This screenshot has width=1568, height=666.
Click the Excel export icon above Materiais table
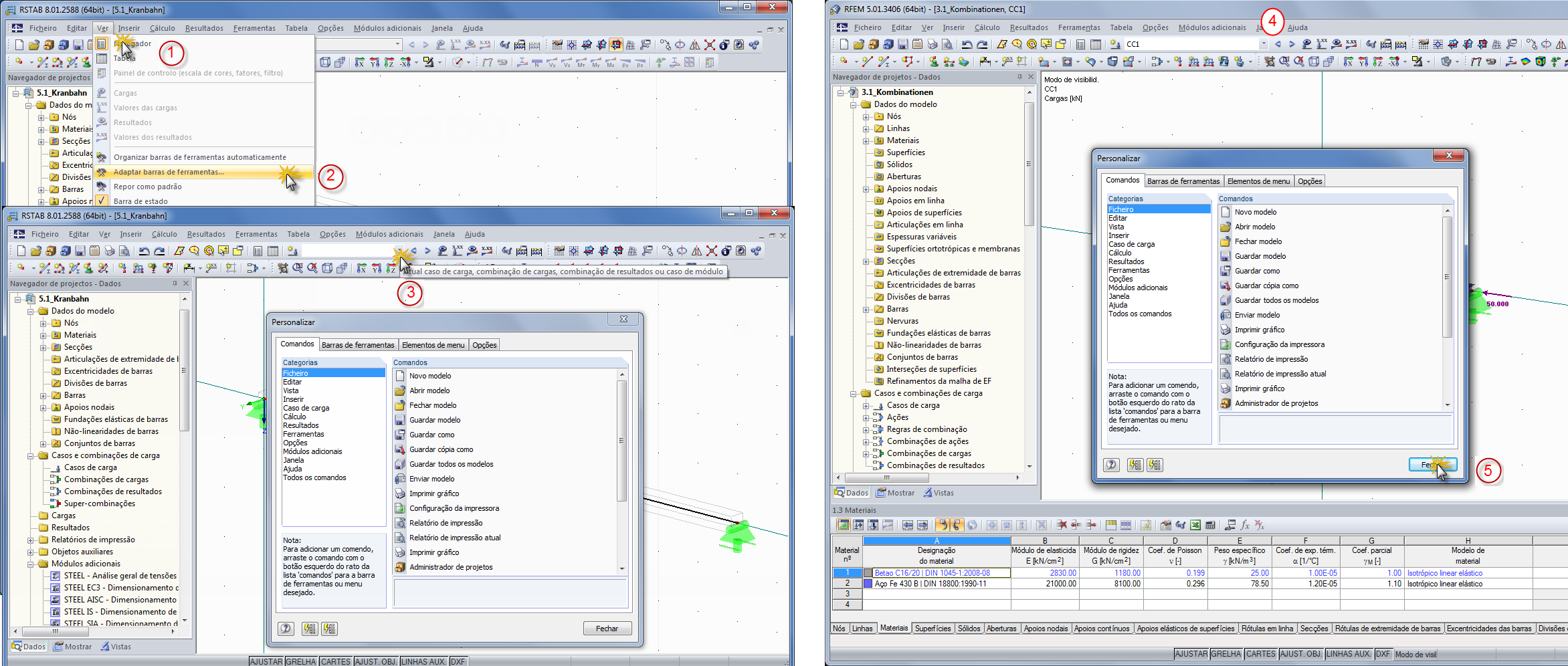[1195, 525]
